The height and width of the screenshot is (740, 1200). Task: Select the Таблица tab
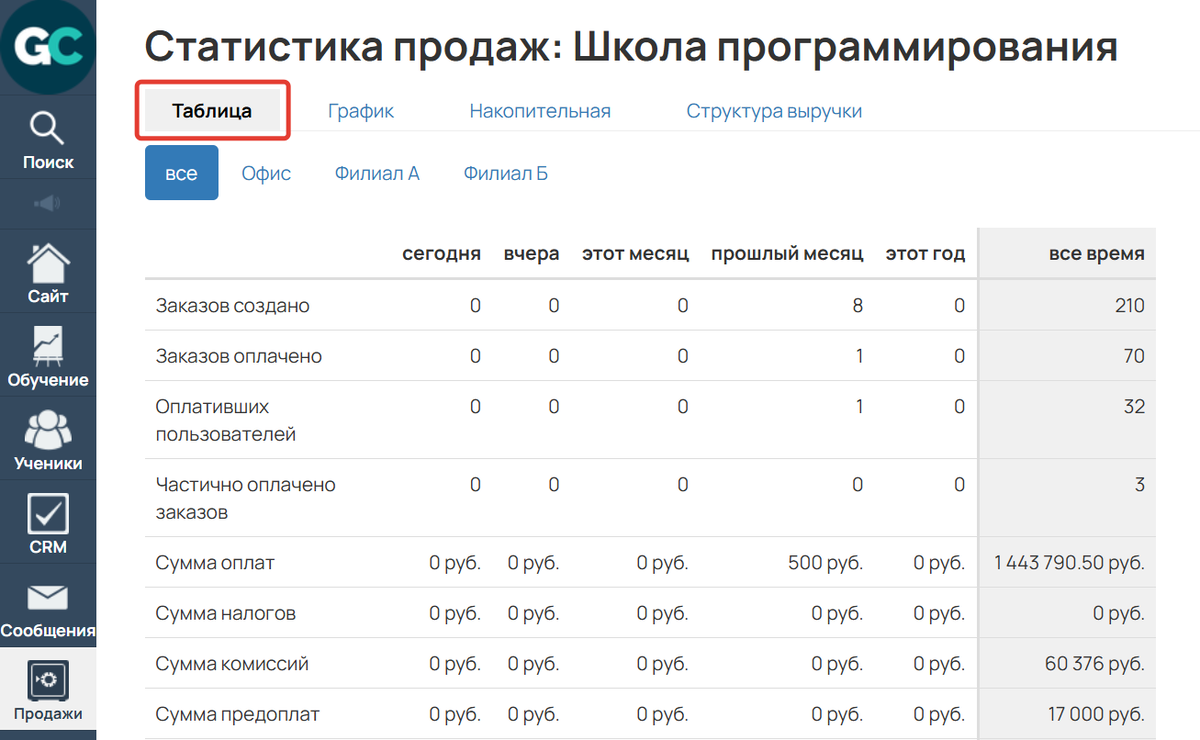click(211, 110)
